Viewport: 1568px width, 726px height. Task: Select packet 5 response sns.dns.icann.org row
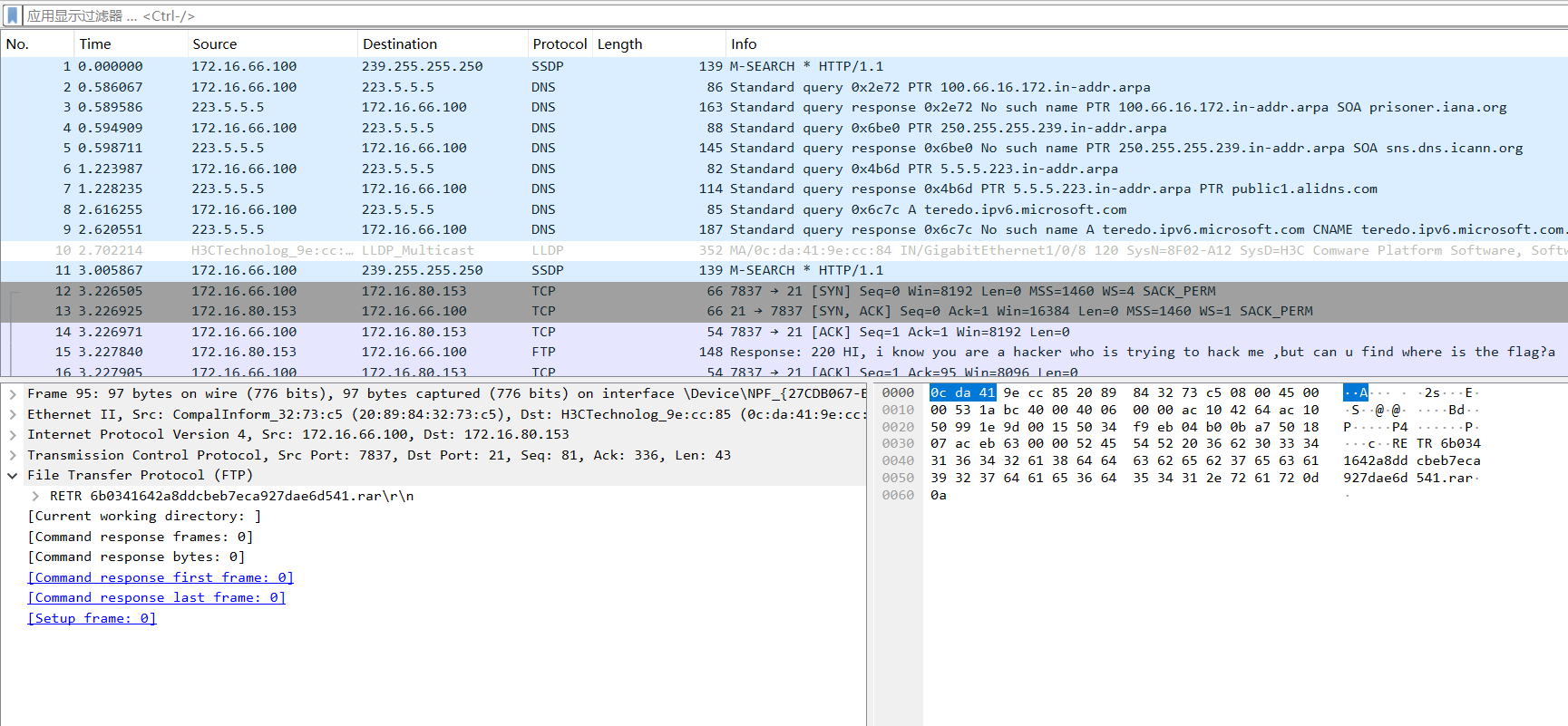[x=784, y=148]
